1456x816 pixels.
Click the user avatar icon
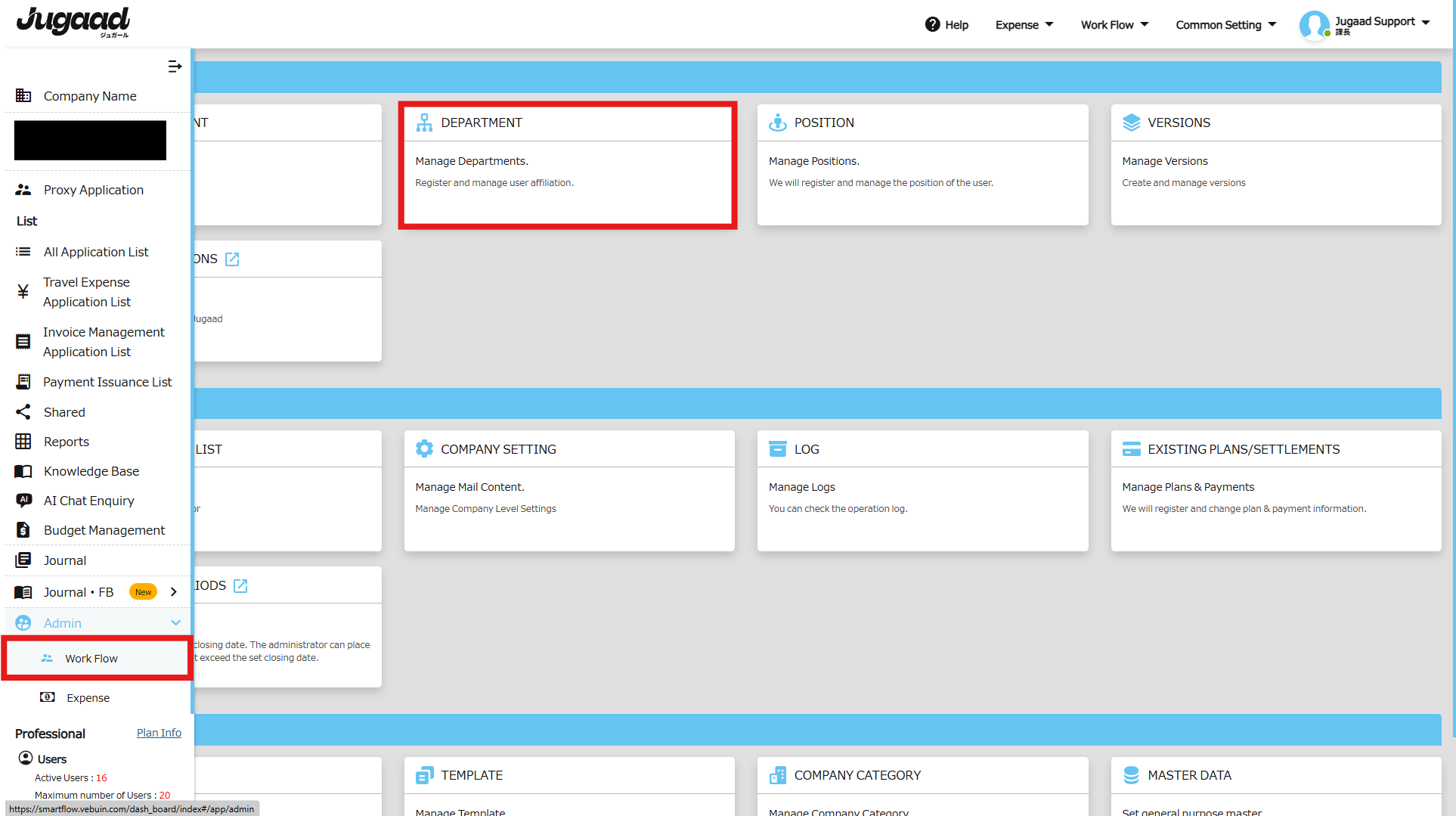point(1314,25)
